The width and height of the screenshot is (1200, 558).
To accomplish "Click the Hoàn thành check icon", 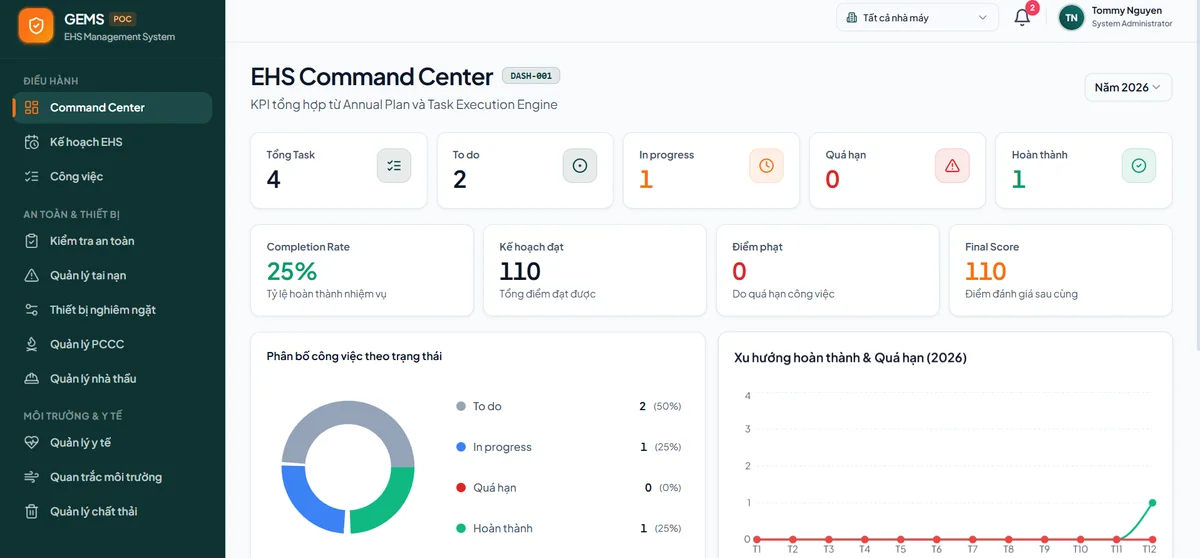I will tap(1138, 166).
